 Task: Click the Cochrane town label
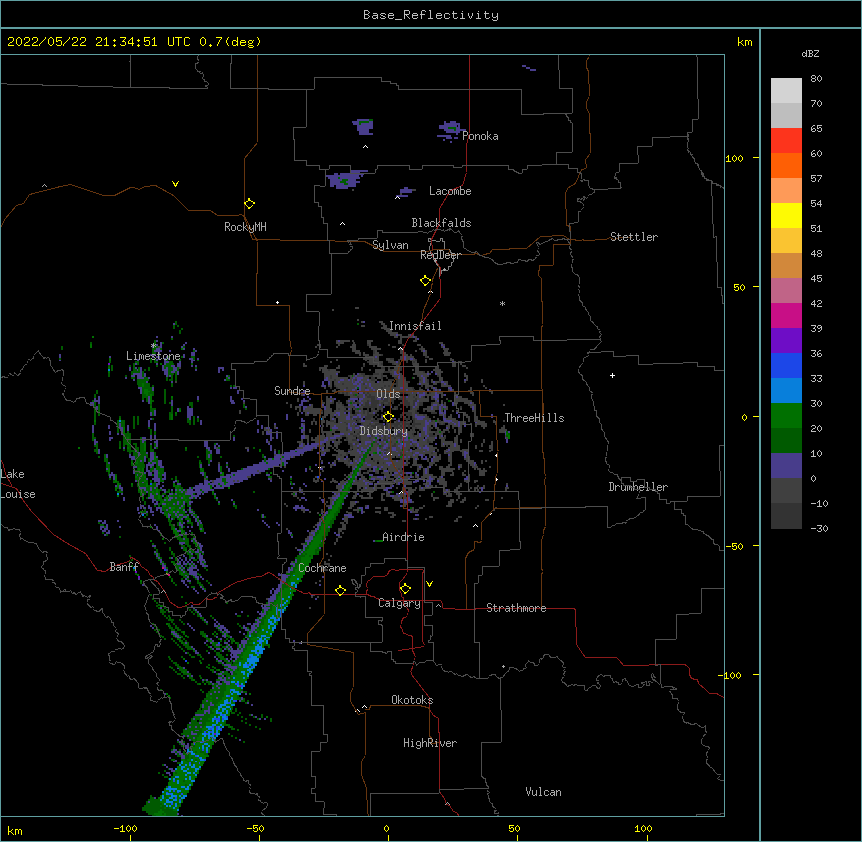point(322,568)
